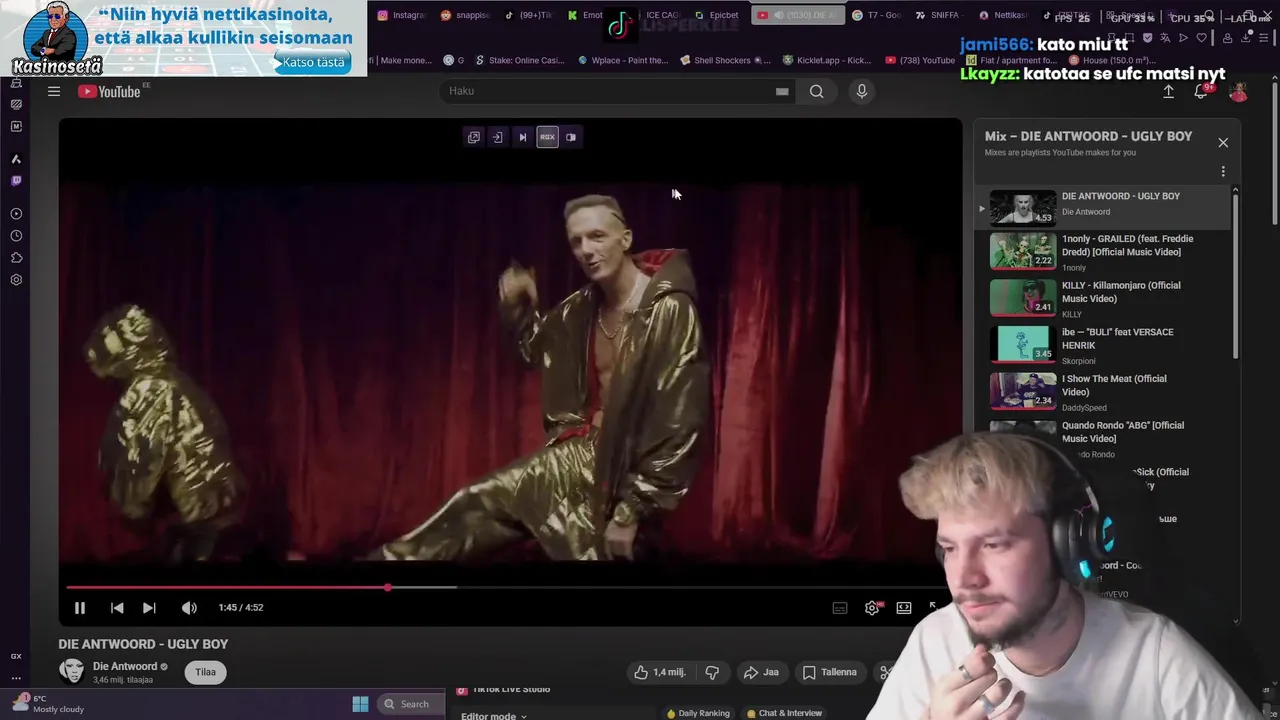Open YouTube notifications bell
This screenshot has width=1280, height=720.
pyautogui.click(x=1202, y=91)
